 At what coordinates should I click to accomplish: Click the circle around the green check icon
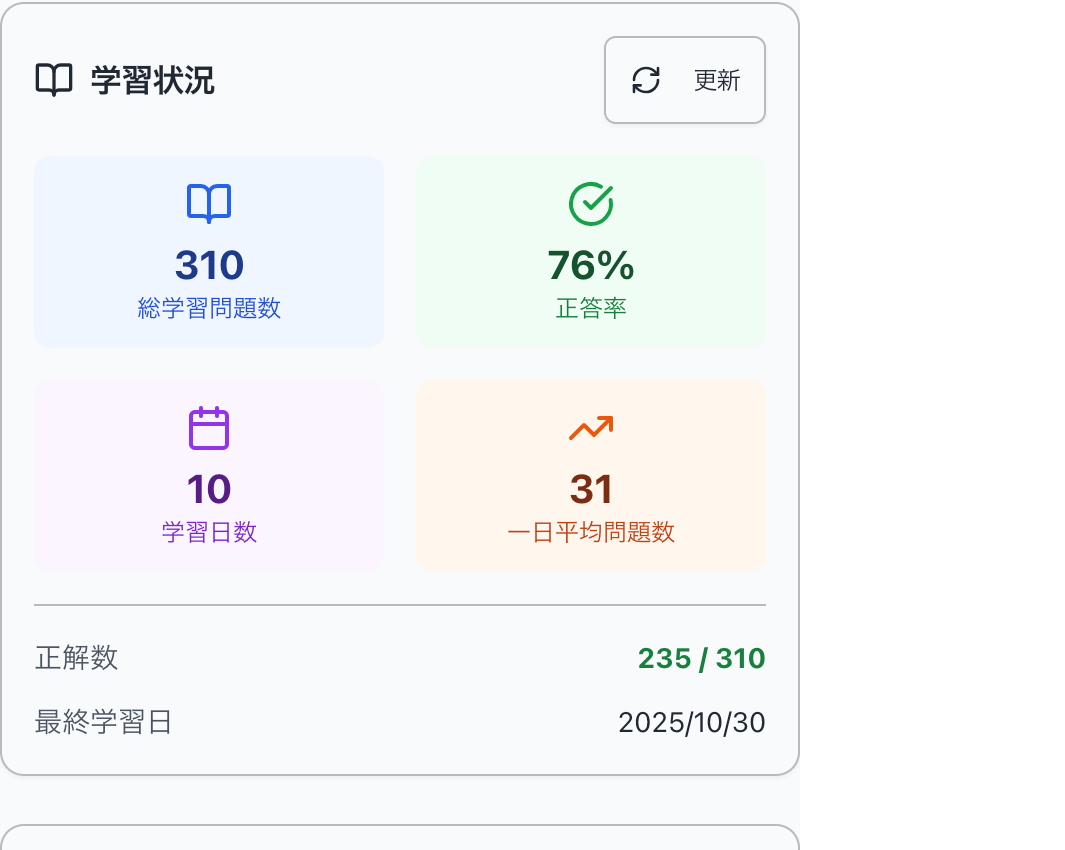click(x=590, y=201)
